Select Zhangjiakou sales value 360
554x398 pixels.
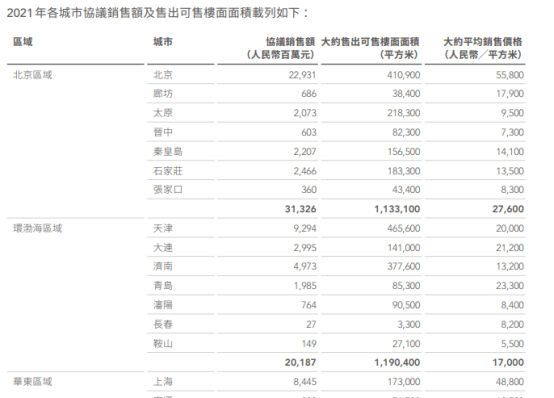(x=309, y=190)
